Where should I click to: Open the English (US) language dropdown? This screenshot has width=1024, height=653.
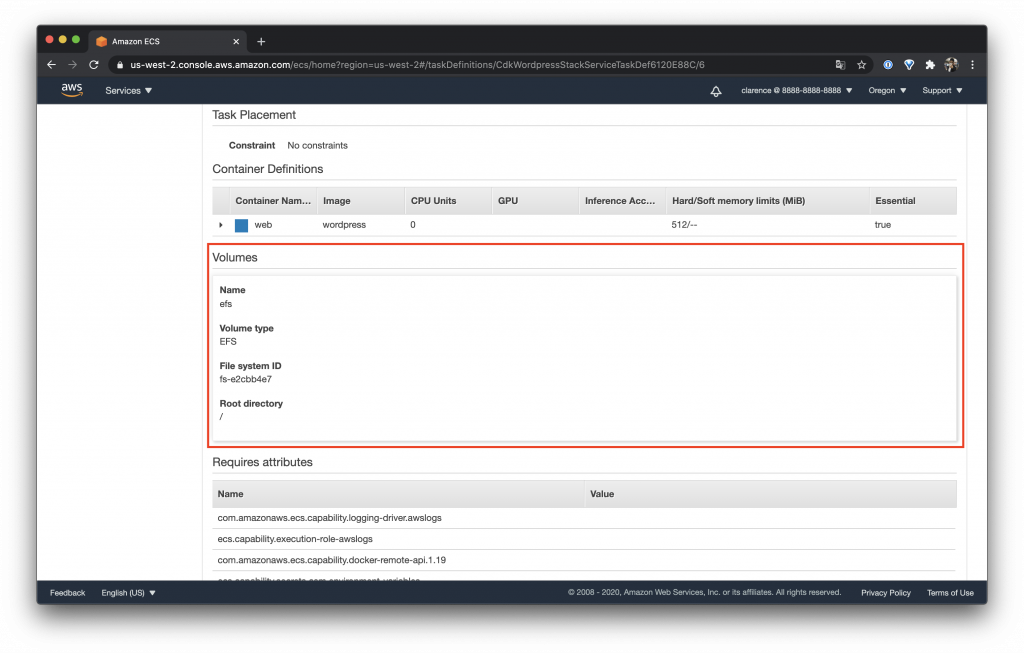point(129,593)
